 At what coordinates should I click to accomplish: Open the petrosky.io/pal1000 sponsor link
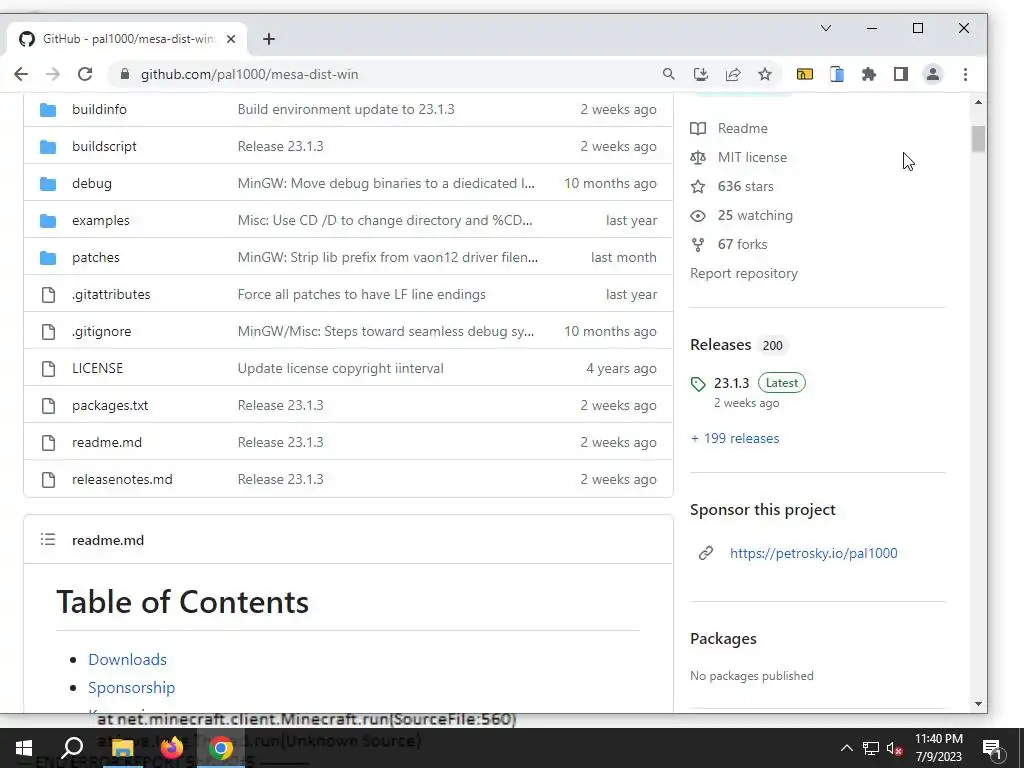click(814, 553)
